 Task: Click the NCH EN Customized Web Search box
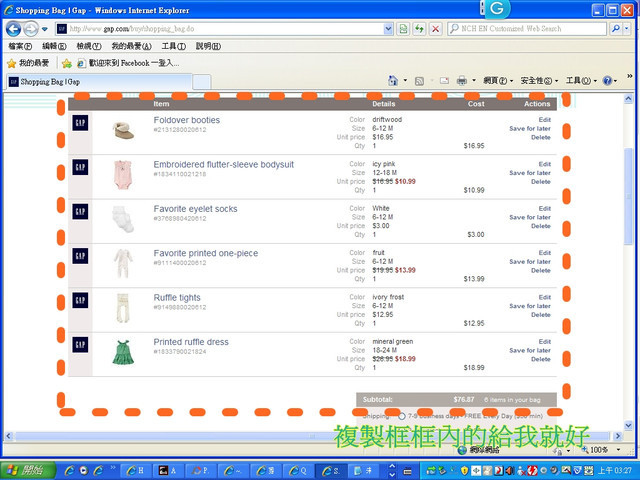[527, 29]
